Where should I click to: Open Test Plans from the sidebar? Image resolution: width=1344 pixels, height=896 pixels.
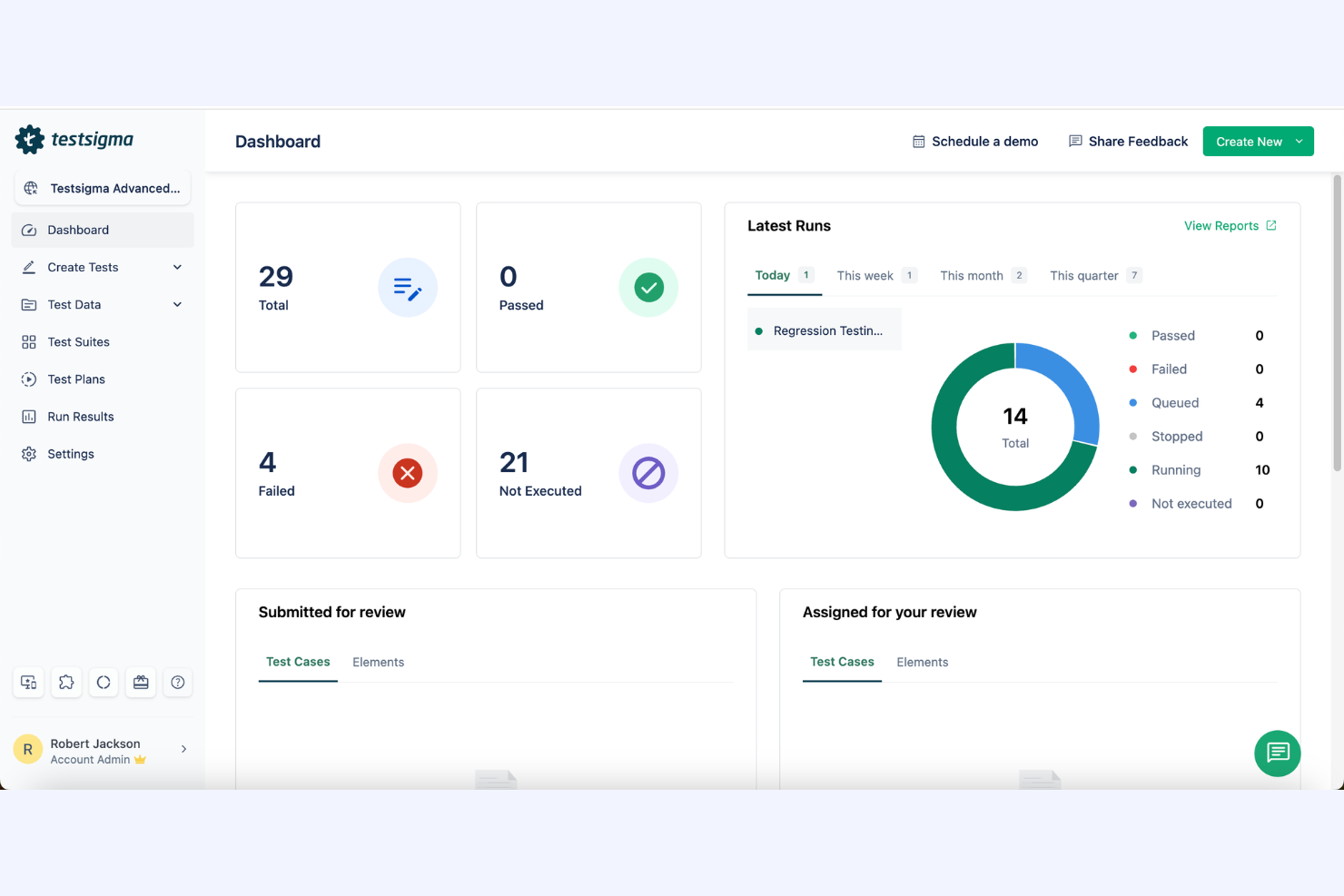(x=76, y=379)
